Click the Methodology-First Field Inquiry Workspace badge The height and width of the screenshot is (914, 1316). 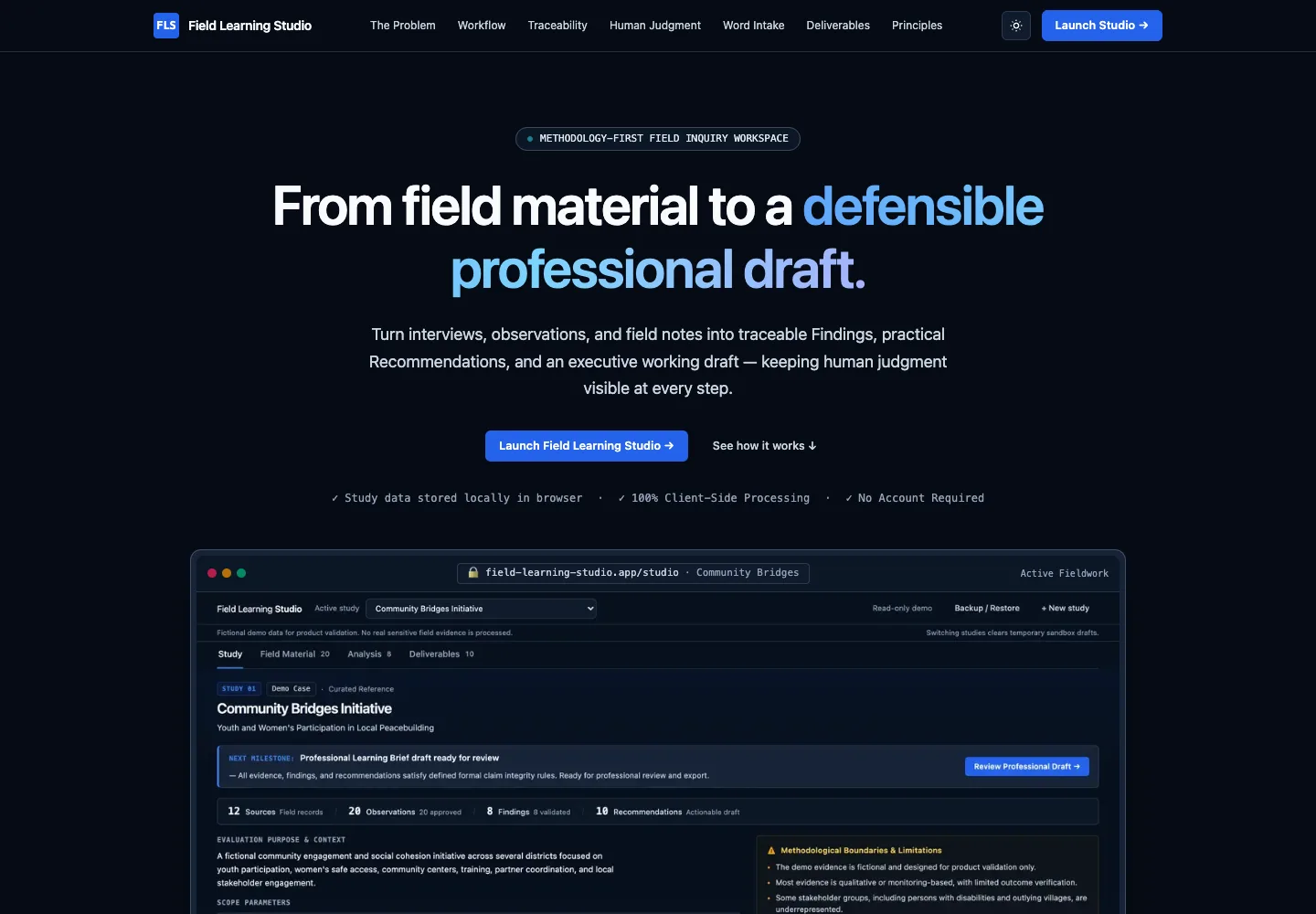(658, 139)
